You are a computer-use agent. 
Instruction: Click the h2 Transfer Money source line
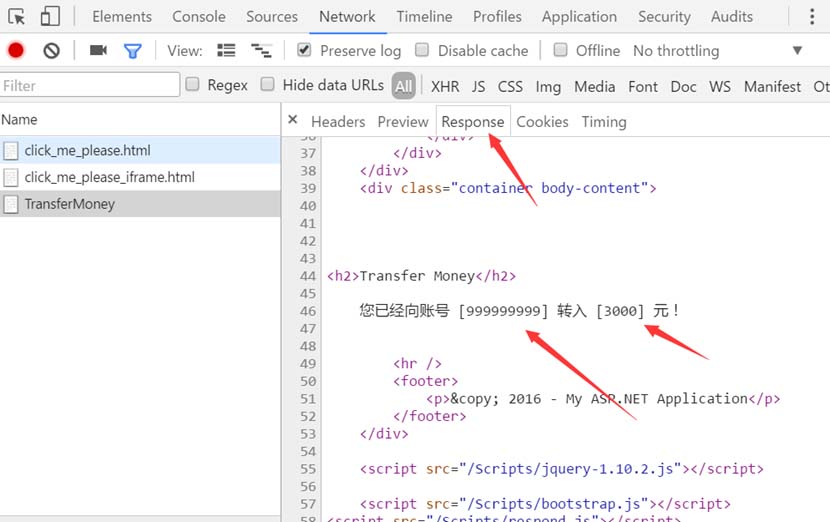[x=421, y=276]
